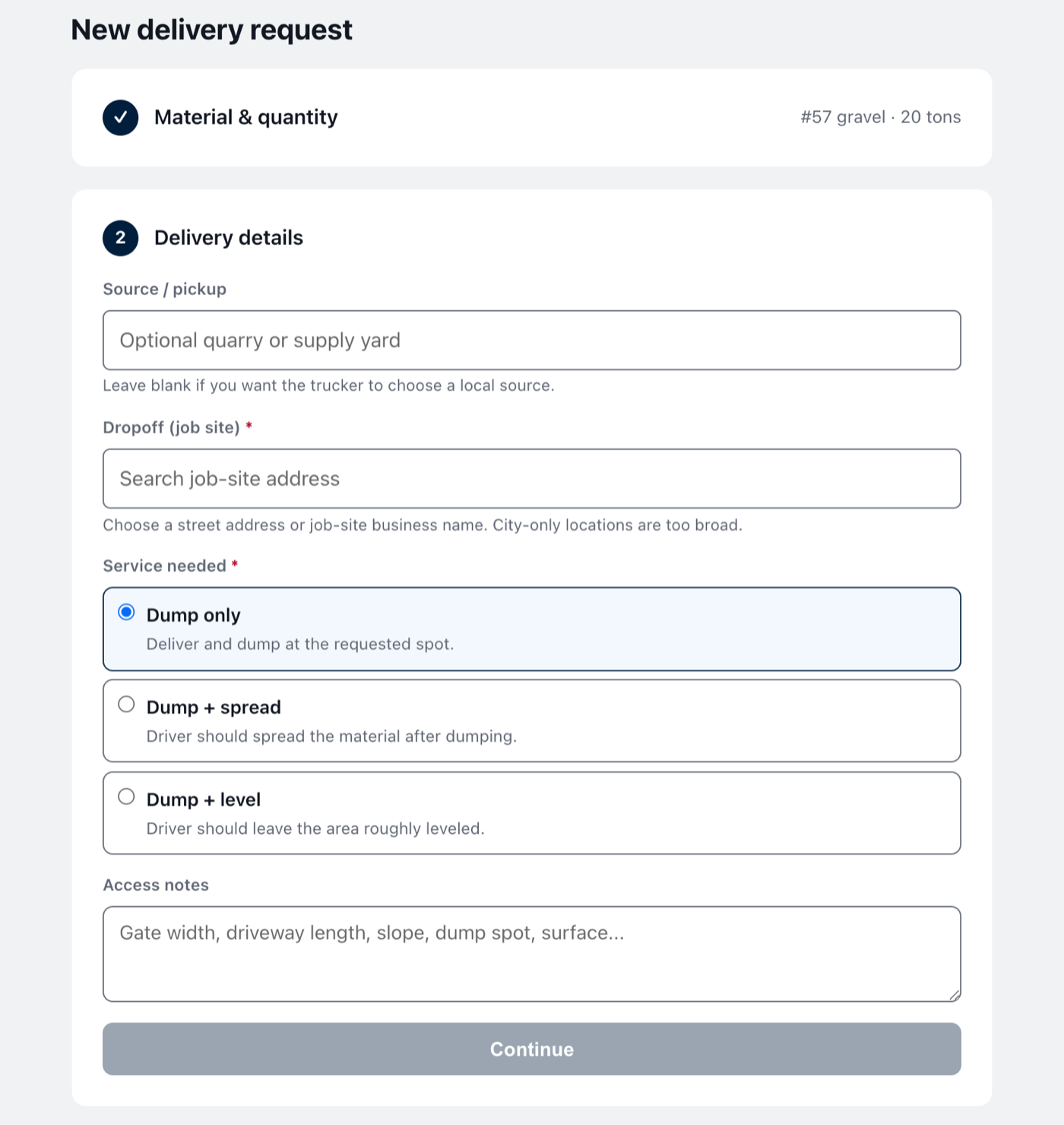The width and height of the screenshot is (1064, 1125).
Task: Focus the Source / pickup quarry field
Action: coord(531,341)
